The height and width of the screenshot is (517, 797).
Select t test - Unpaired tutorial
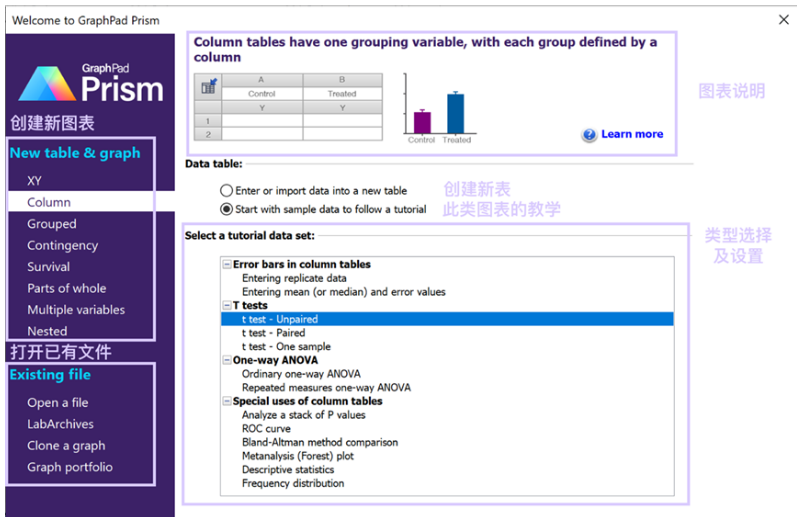tap(447, 319)
